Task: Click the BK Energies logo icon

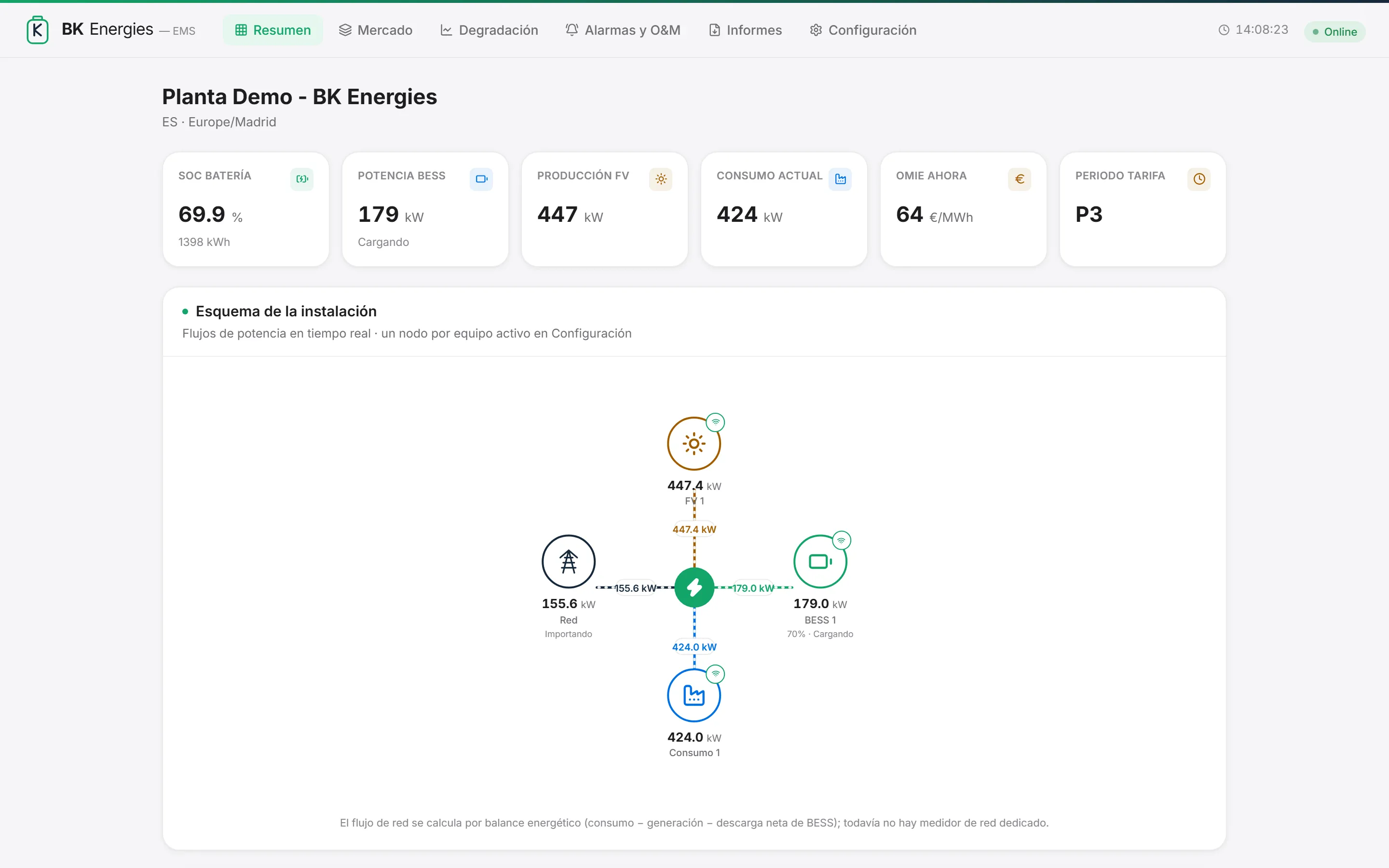Action: coord(37,30)
